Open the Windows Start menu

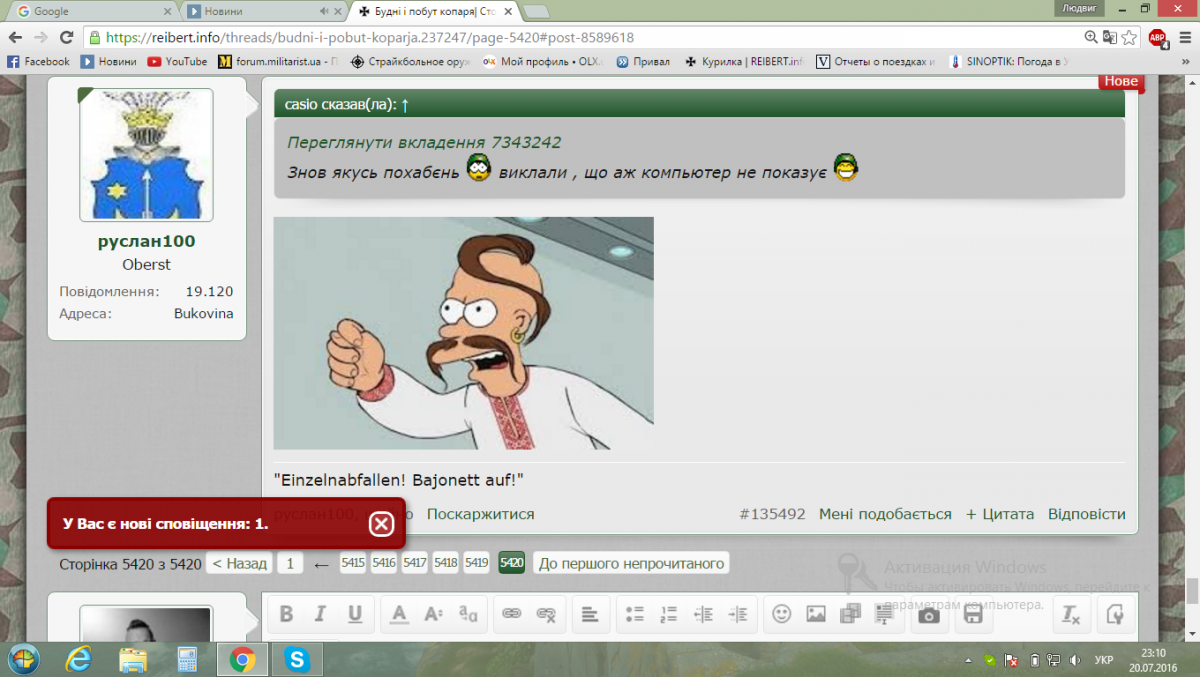22,659
